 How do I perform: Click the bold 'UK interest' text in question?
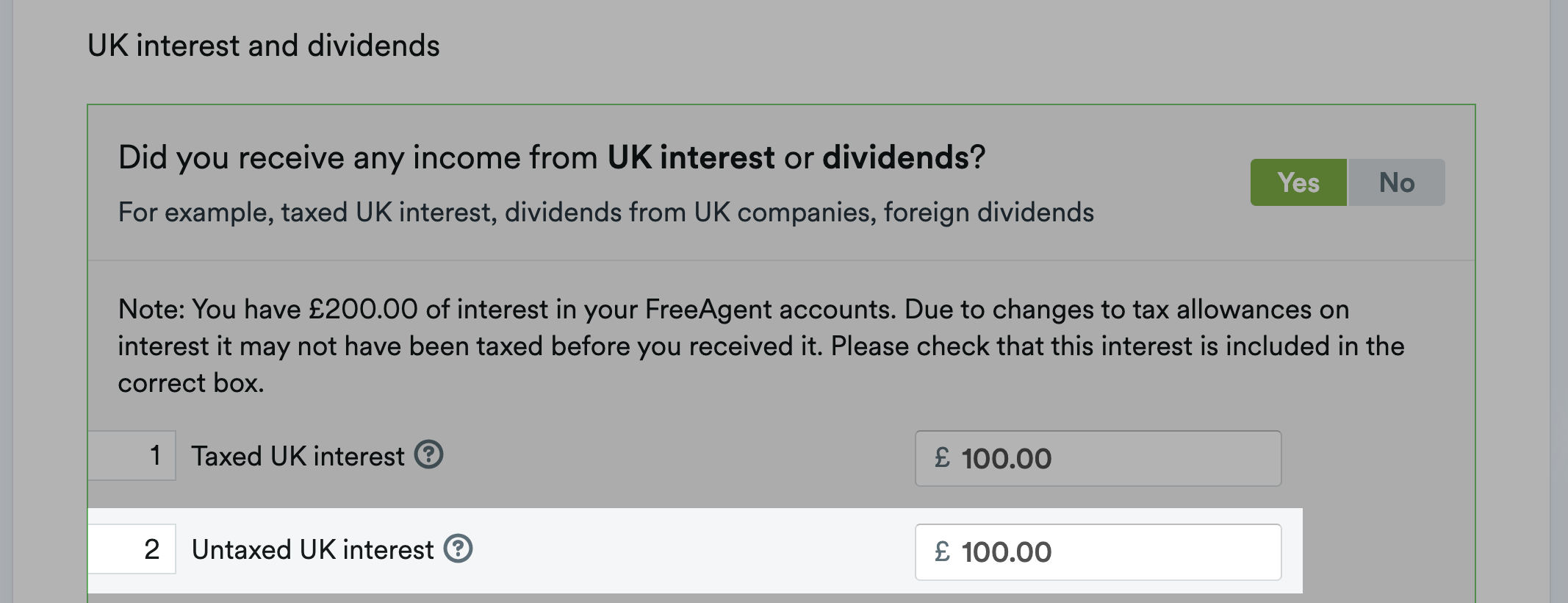pyautogui.click(x=691, y=157)
